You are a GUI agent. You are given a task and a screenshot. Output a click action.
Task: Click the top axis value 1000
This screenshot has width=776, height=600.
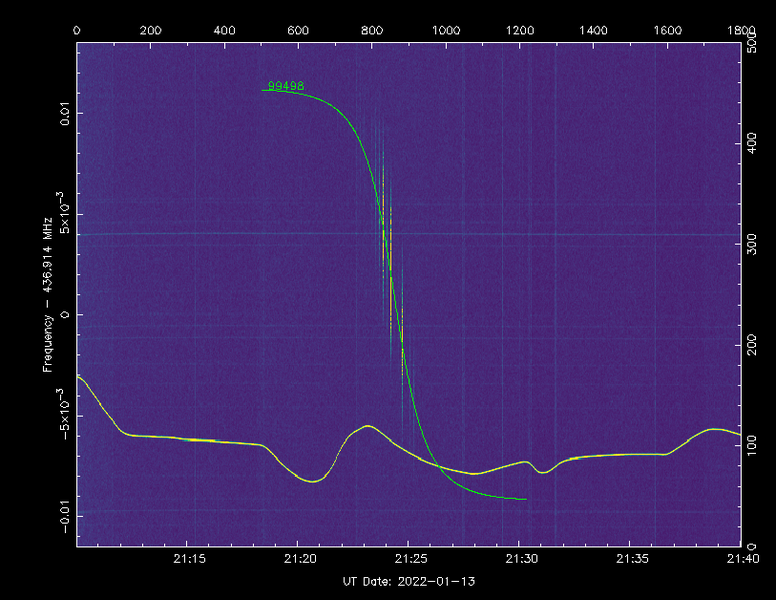[446, 31]
